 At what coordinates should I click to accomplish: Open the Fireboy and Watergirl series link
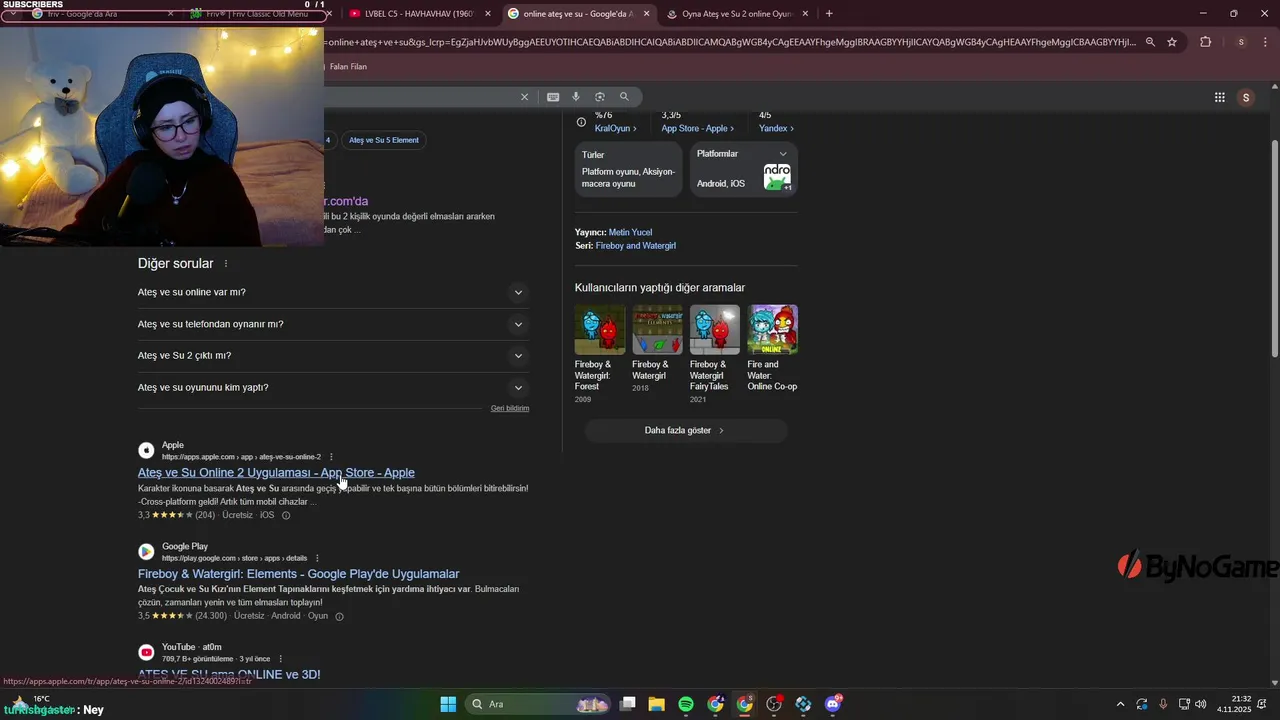point(636,246)
